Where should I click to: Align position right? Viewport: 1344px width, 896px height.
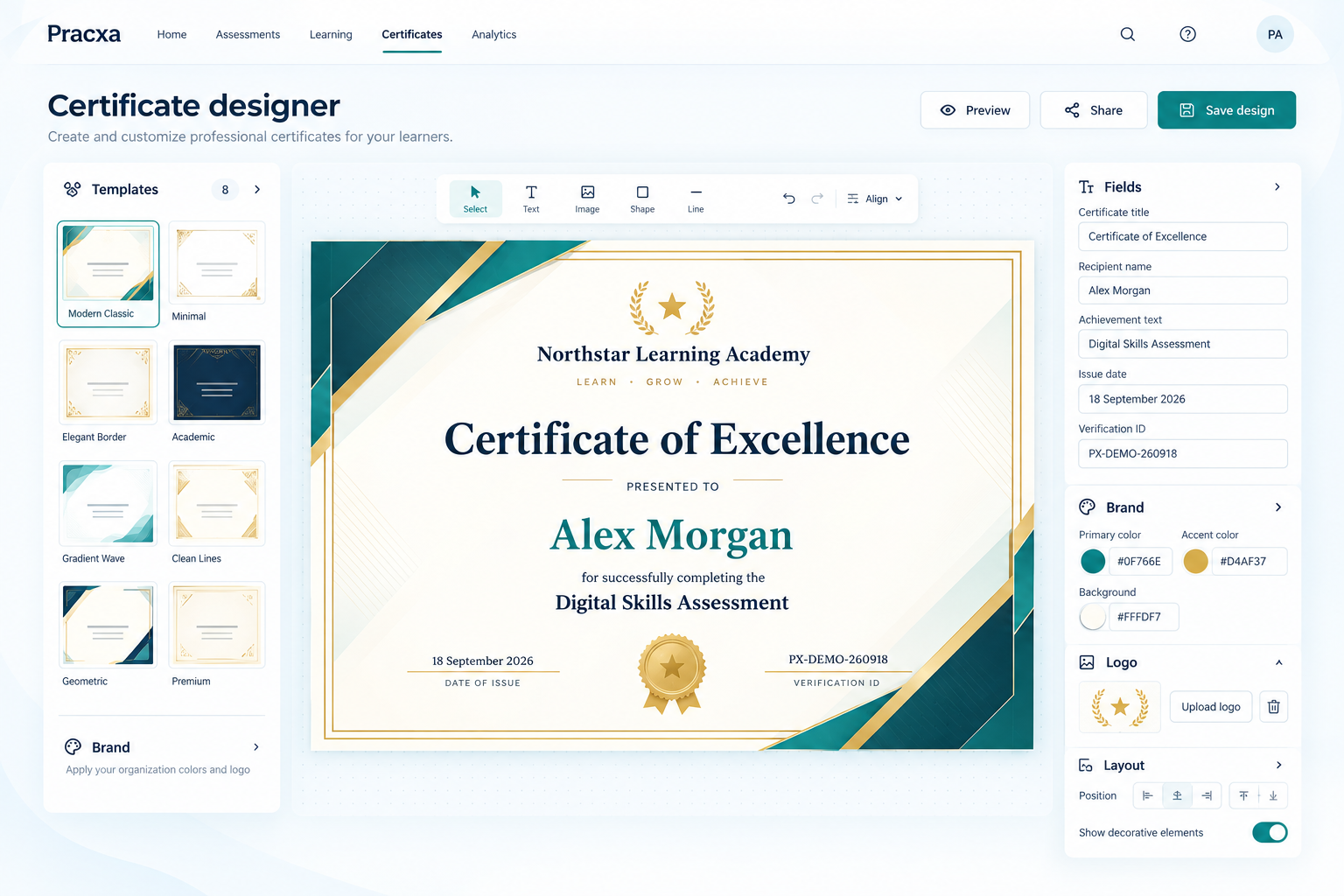[1207, 795]
